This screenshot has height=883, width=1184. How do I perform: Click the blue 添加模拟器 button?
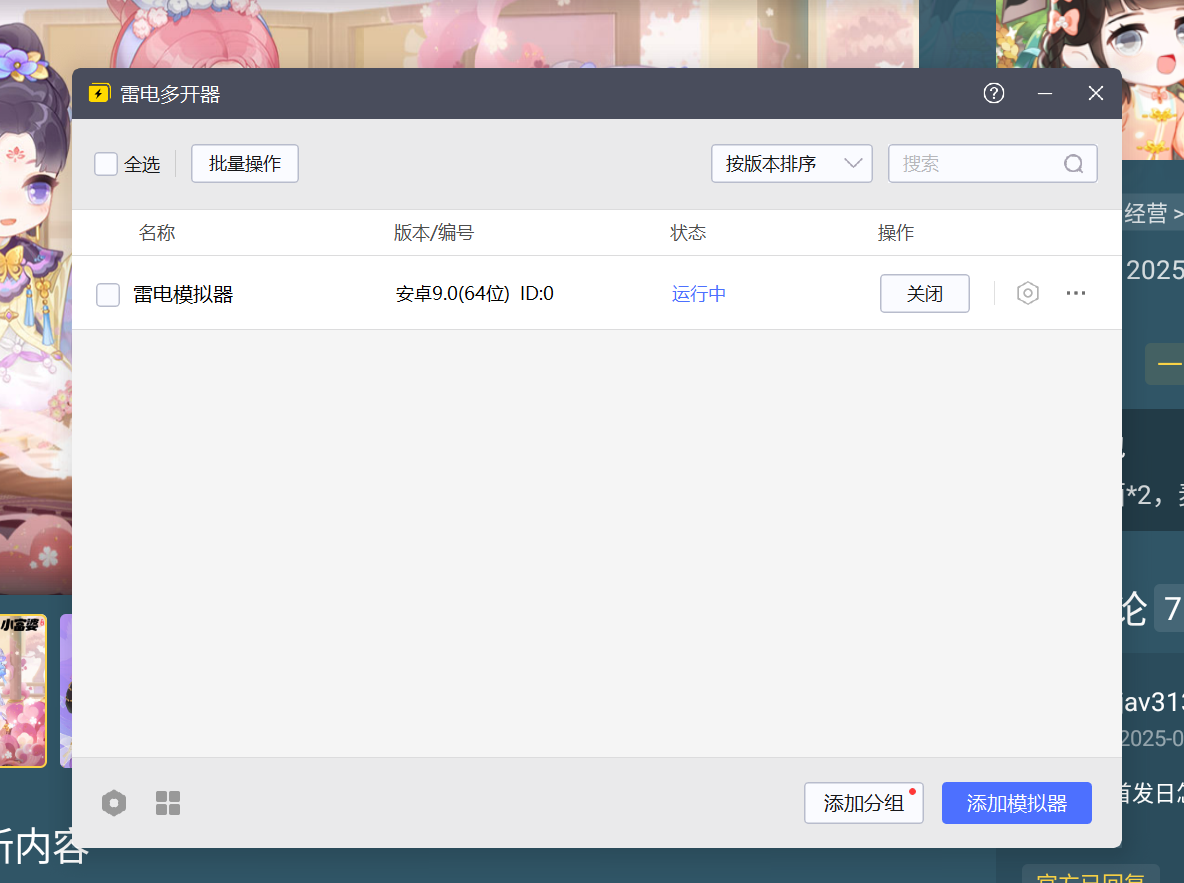click(1016, 803)
